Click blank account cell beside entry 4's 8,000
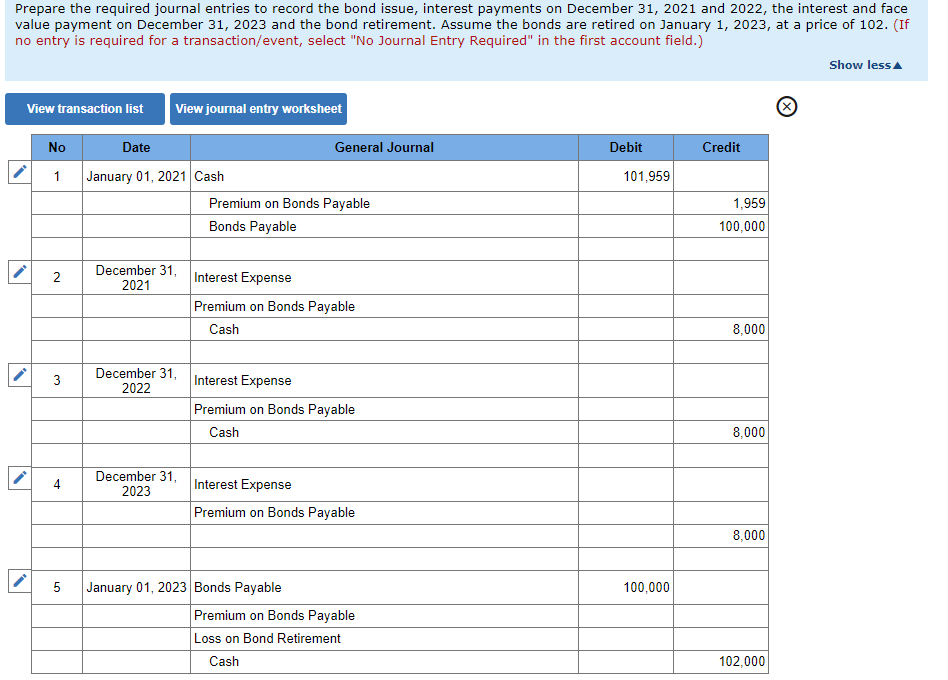 pyautogui.click(x=384, y=536)
